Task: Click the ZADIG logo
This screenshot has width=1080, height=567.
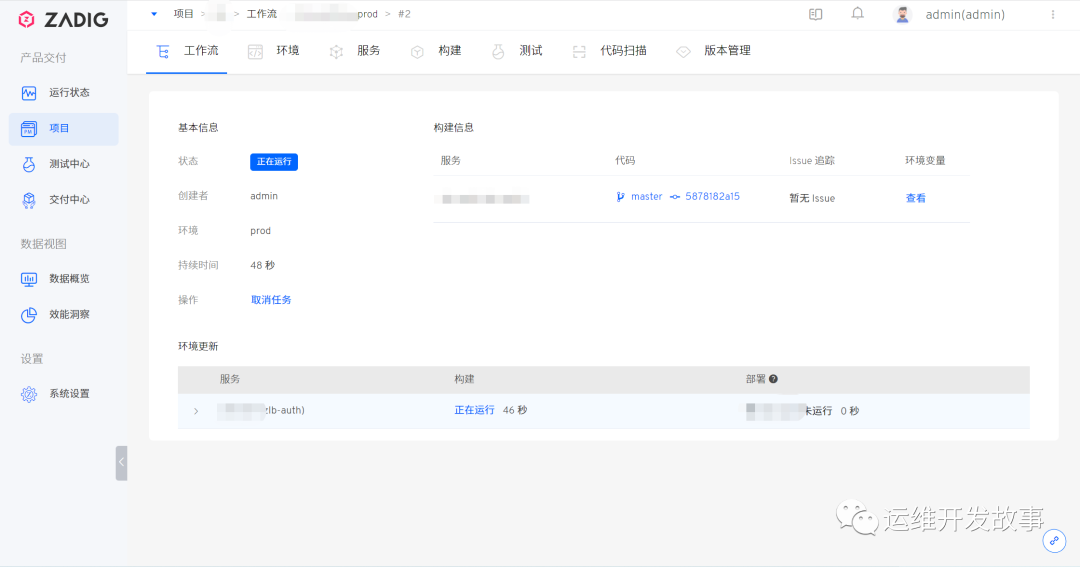Action: pyautogui.click(x=63, y=19)
